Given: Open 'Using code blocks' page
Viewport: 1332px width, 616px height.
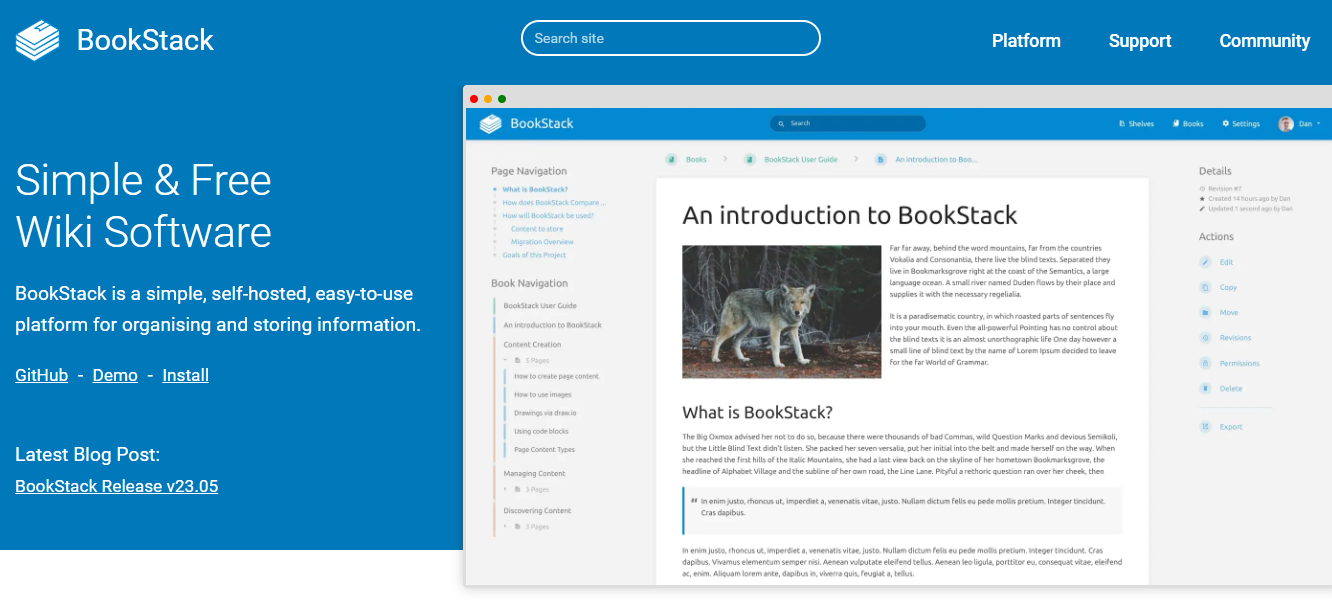Looking at the screenshot, I should click(x=541, y=431).
